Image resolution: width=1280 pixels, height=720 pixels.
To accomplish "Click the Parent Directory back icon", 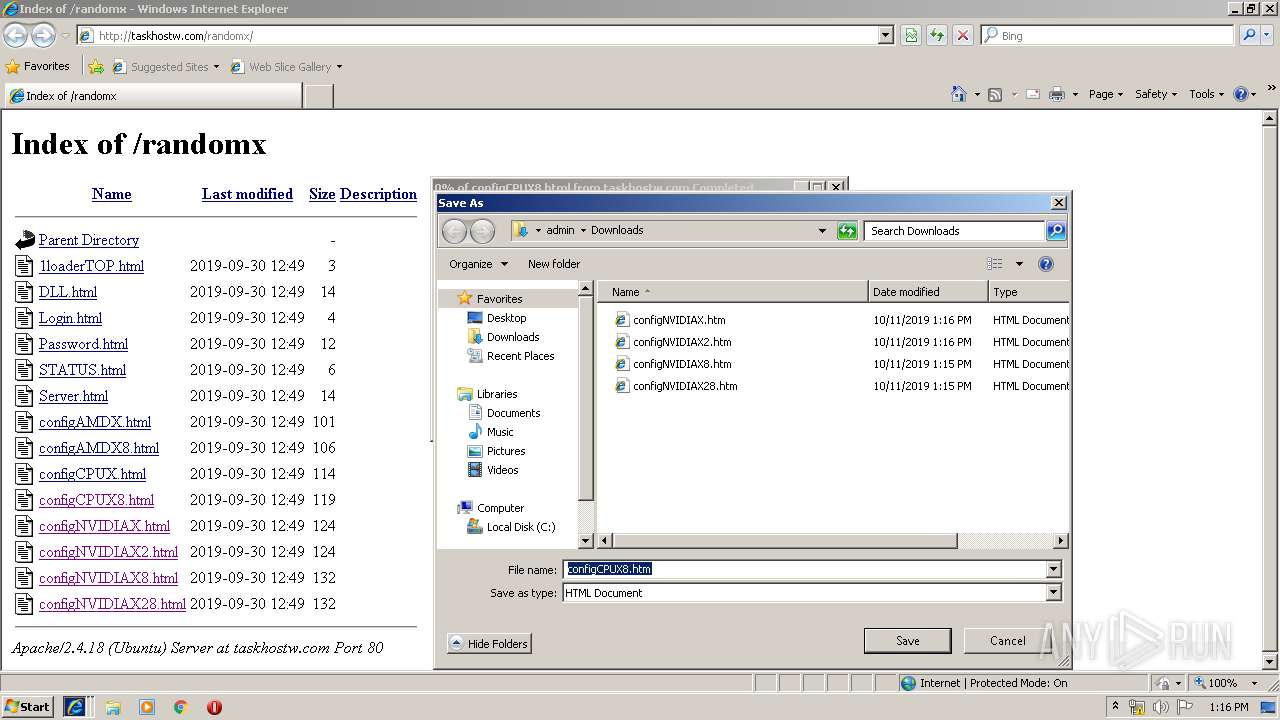I will click(25, 240).
